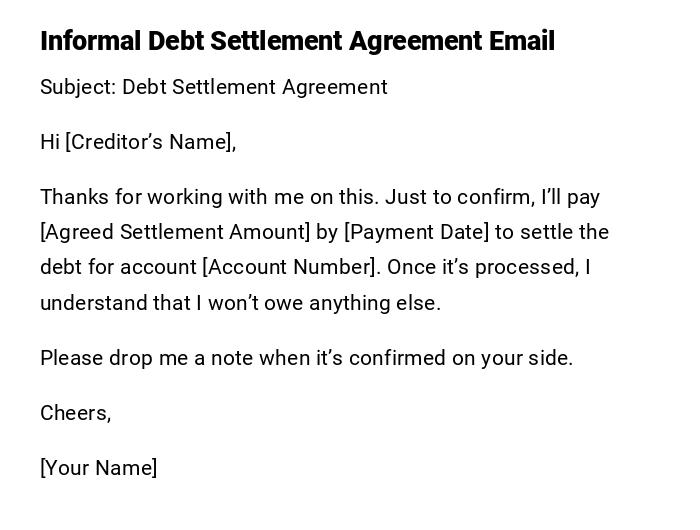Select the [Agreed Settlement Amount] placeholder
700x530 pixels.
pos(175,232)
